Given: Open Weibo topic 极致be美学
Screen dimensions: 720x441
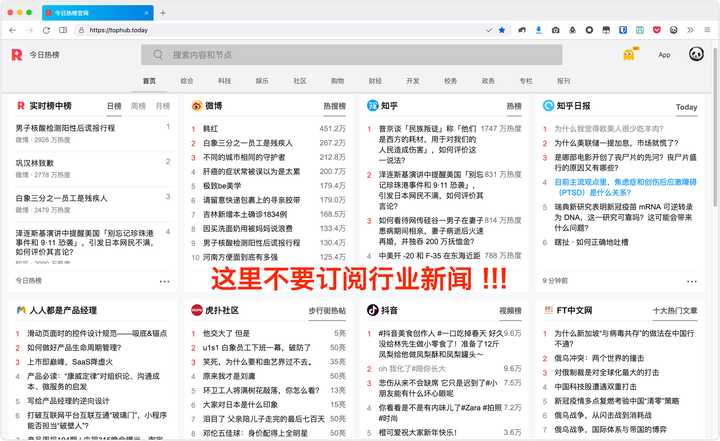Looking at the screenshot, I should (x=222, y=186).
